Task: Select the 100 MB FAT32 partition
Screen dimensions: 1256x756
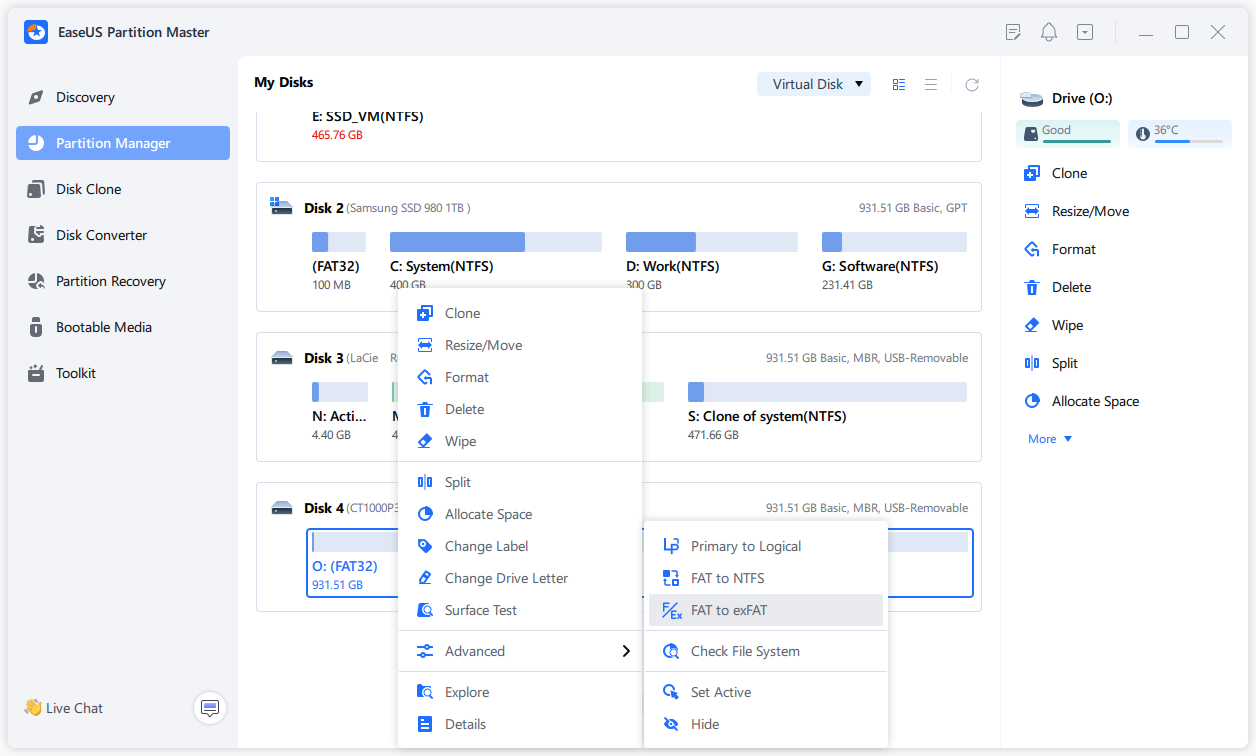Action: tap(339, 261)
